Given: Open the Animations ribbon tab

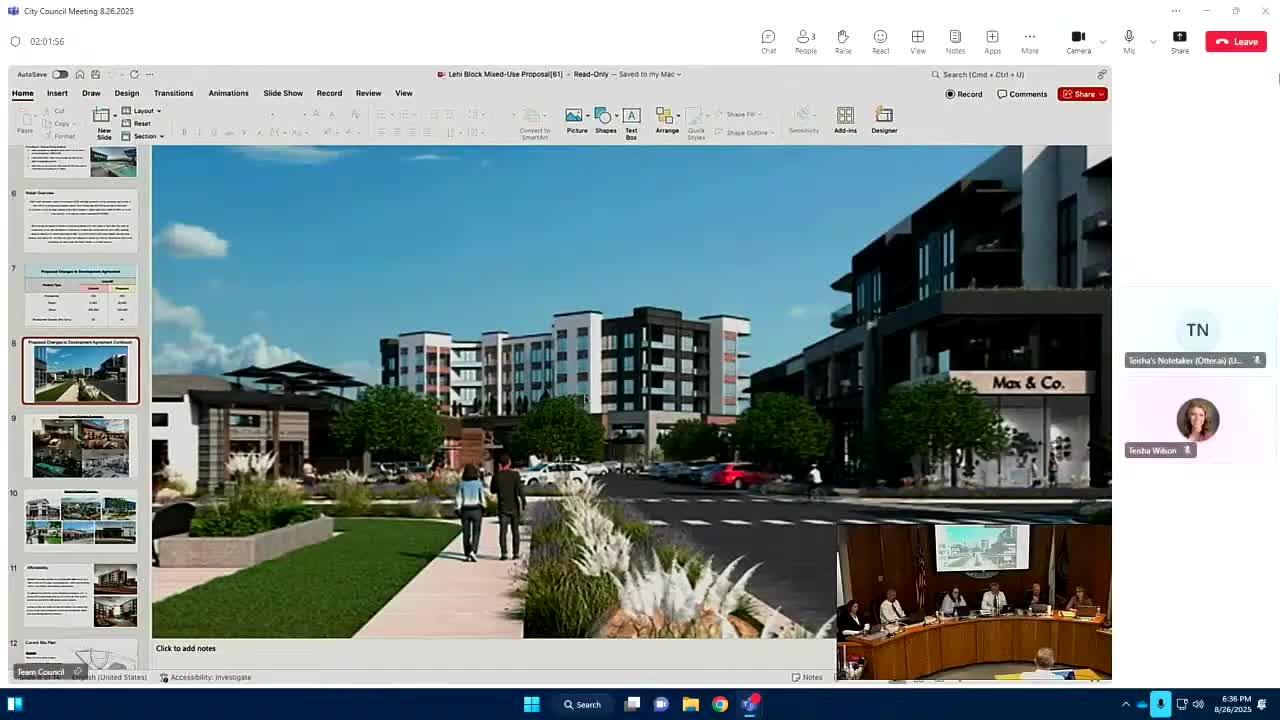Looking at the screenshot, I should tap(228, 93).
